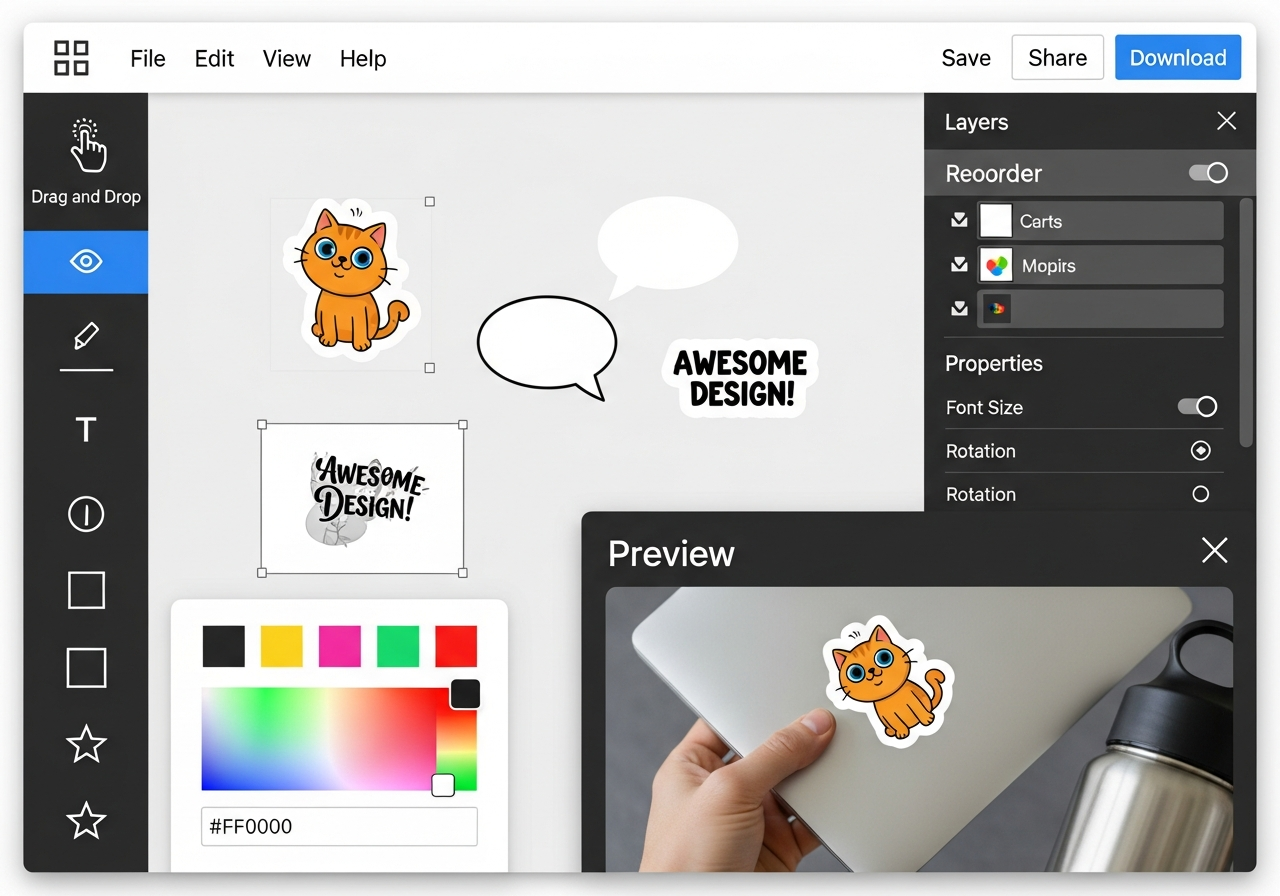Select the magenta color swatch

coord(339,645)
